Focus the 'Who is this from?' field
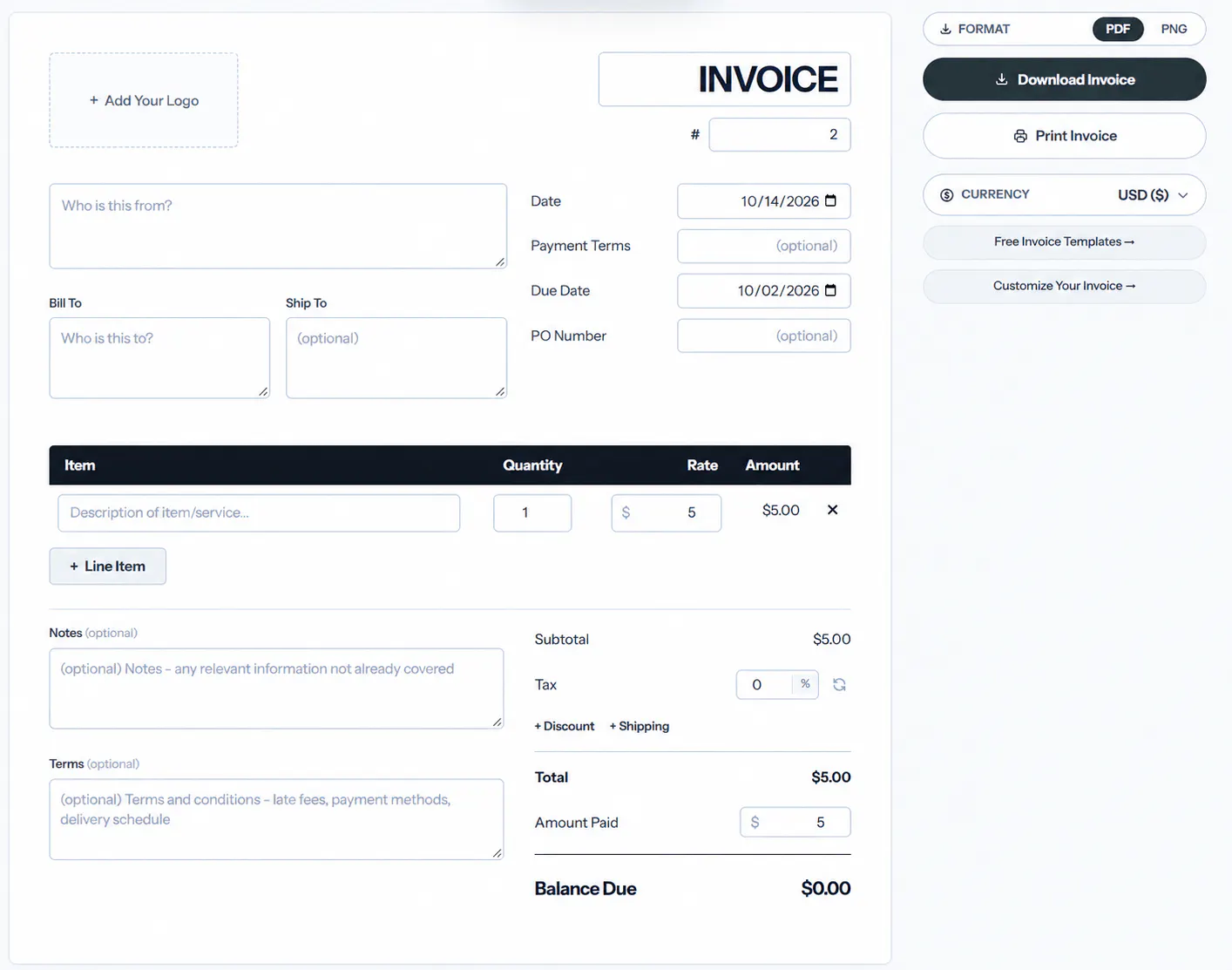This screenshot has width=1232, height=970. [278, 226]
